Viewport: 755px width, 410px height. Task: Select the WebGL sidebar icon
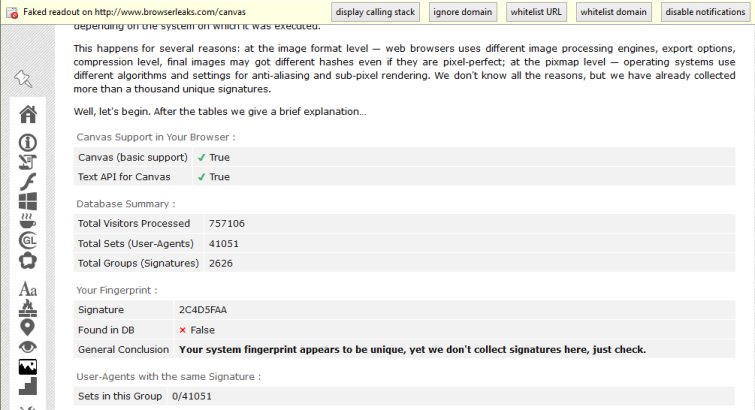coord(28,240)
